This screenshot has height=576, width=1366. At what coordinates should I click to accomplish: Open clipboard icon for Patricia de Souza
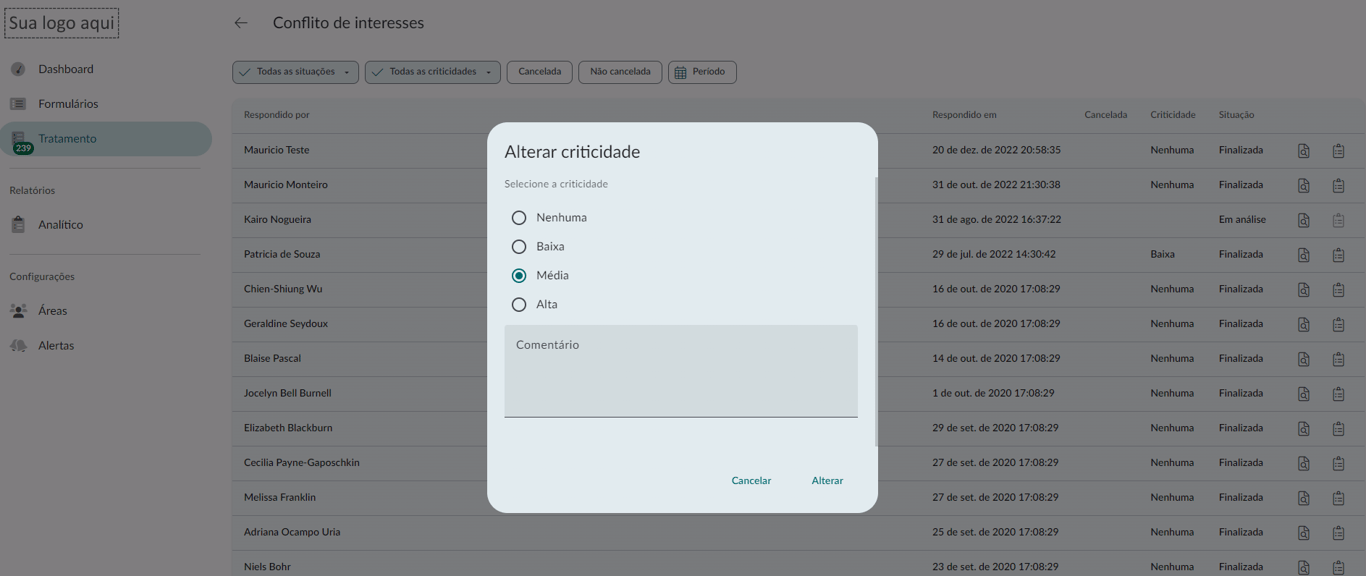pyautogui.click(x=1338, y=255)
